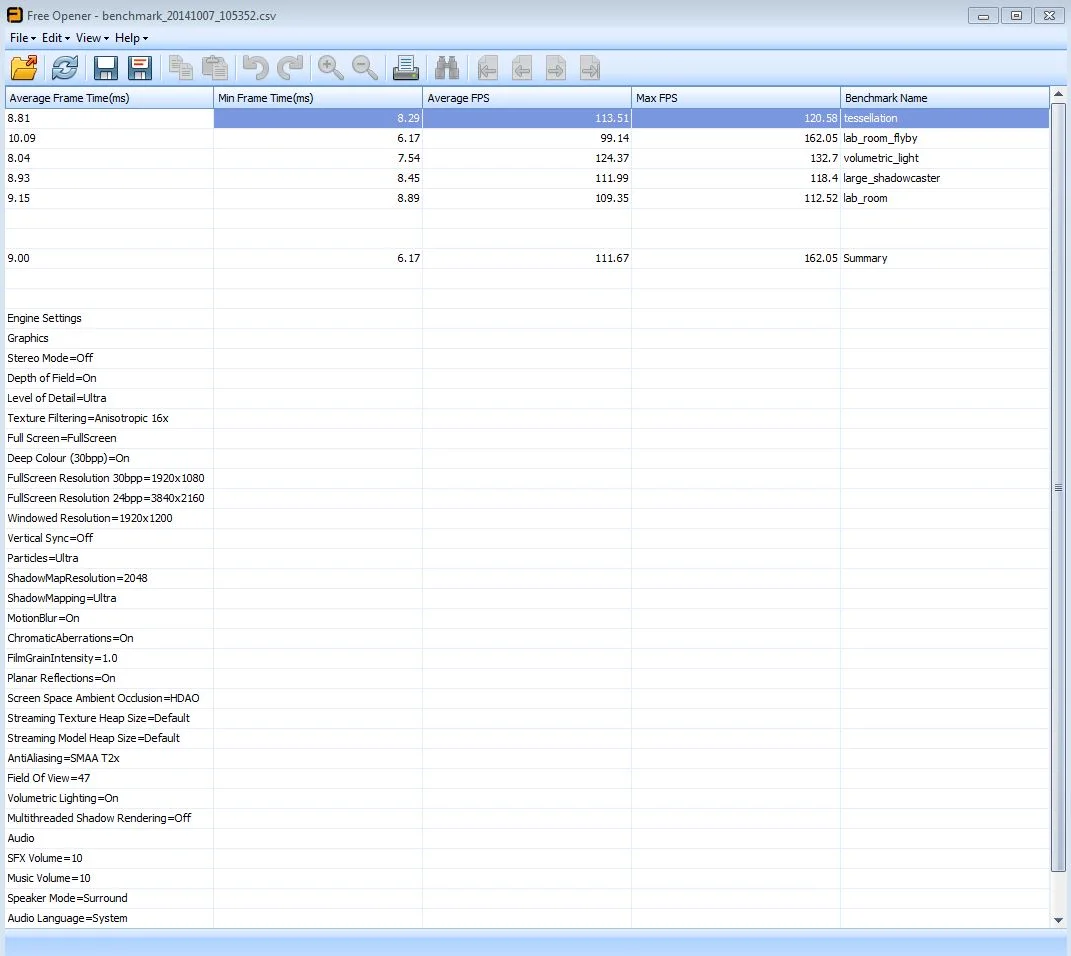Click the Min Frame Time(ms) column header
The image size is (1071, 956).
pos(318,98)
